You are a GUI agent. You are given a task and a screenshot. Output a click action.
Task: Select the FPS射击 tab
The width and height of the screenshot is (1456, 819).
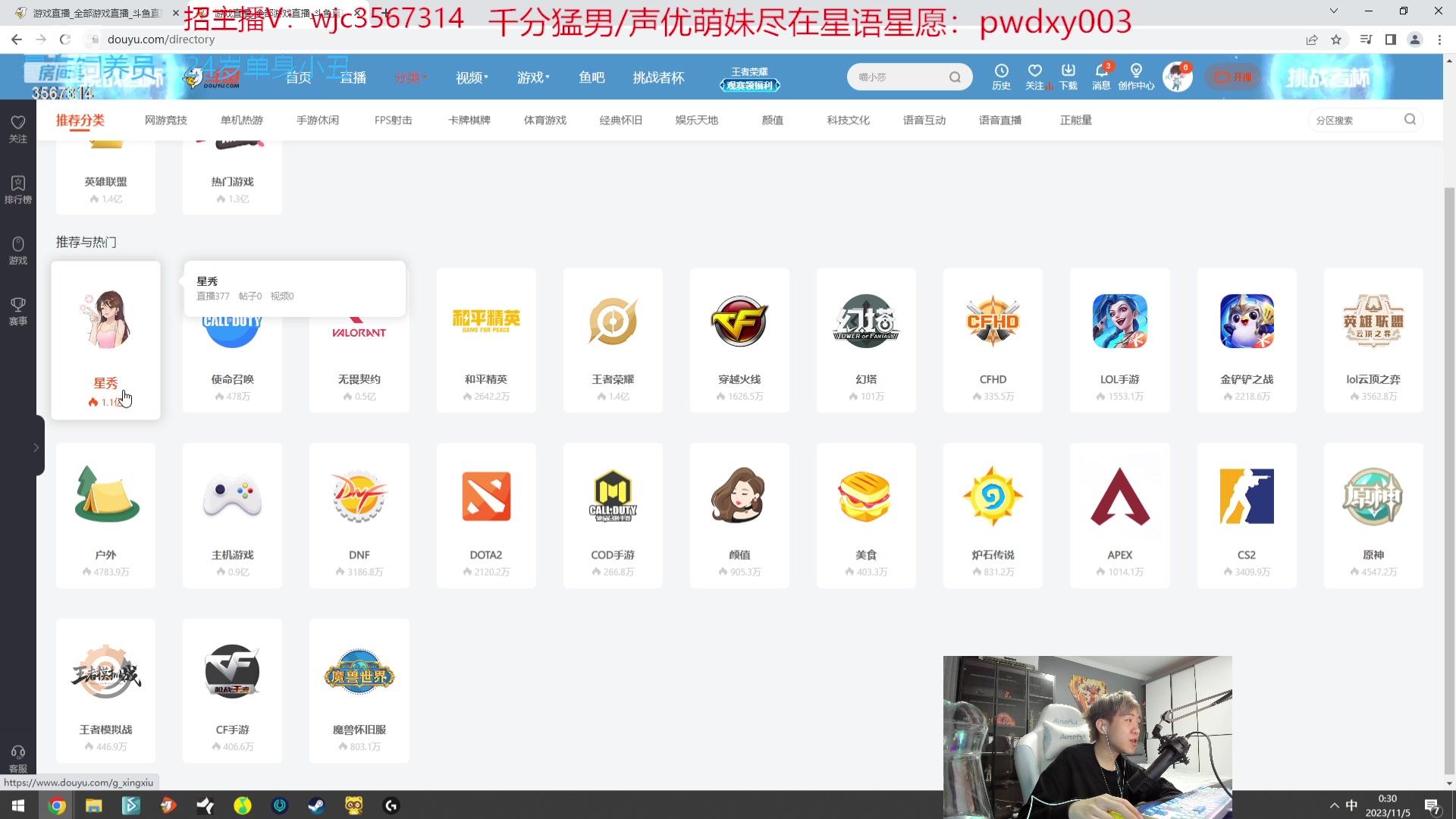coord(393,121)
